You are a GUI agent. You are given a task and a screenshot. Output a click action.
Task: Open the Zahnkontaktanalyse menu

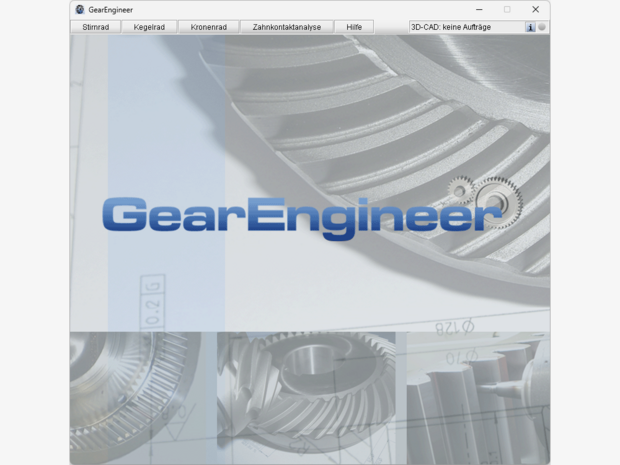tap(287, 27)
